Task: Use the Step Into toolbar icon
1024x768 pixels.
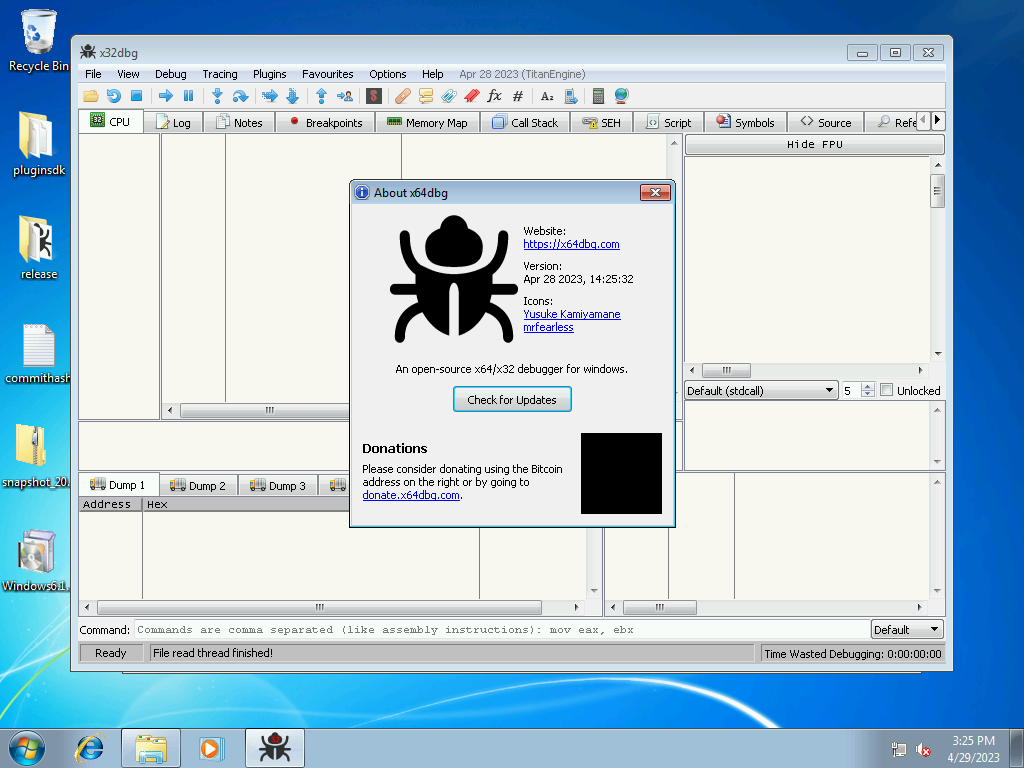Action: click(217, 96)
